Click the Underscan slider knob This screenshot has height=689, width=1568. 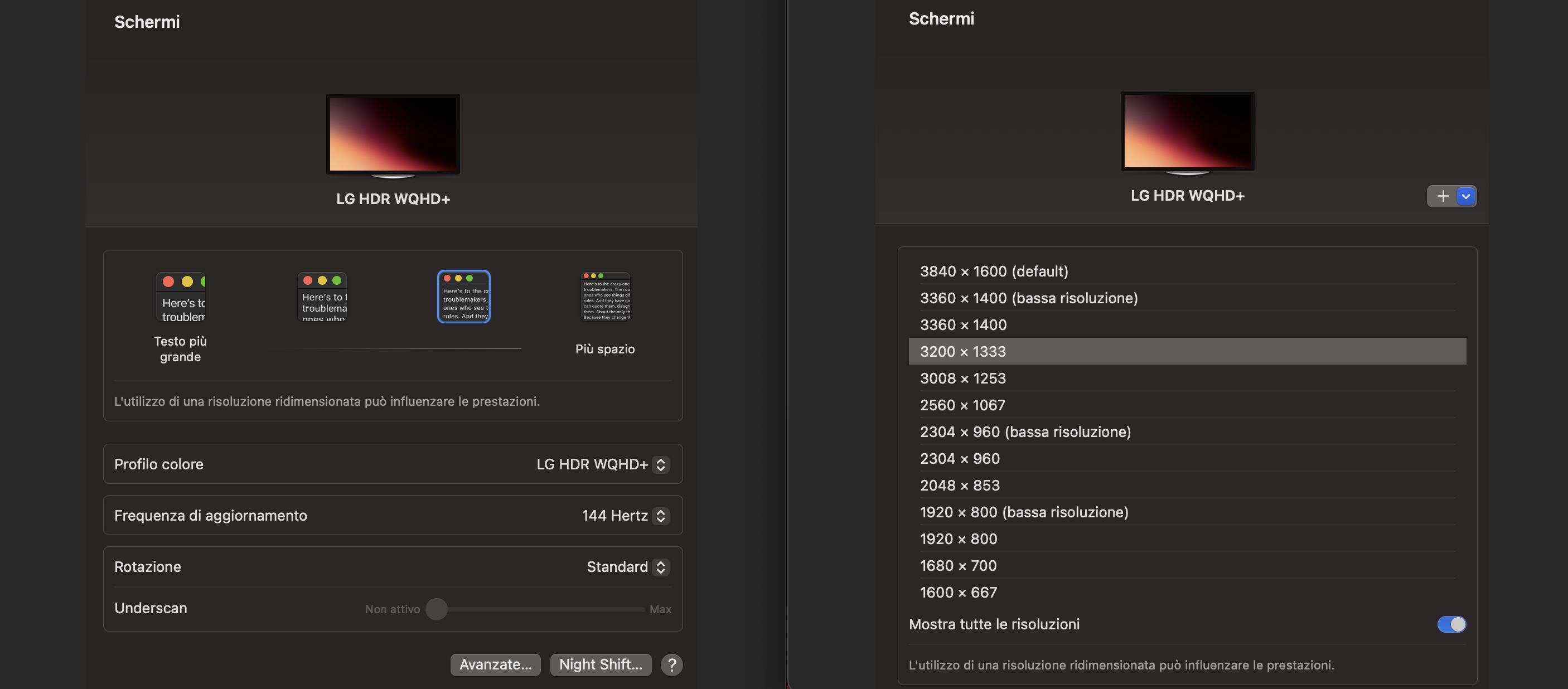click(437, 609)
